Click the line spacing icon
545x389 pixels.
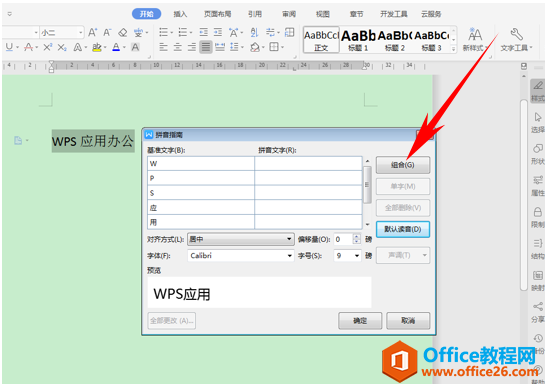tap(235, 47)
